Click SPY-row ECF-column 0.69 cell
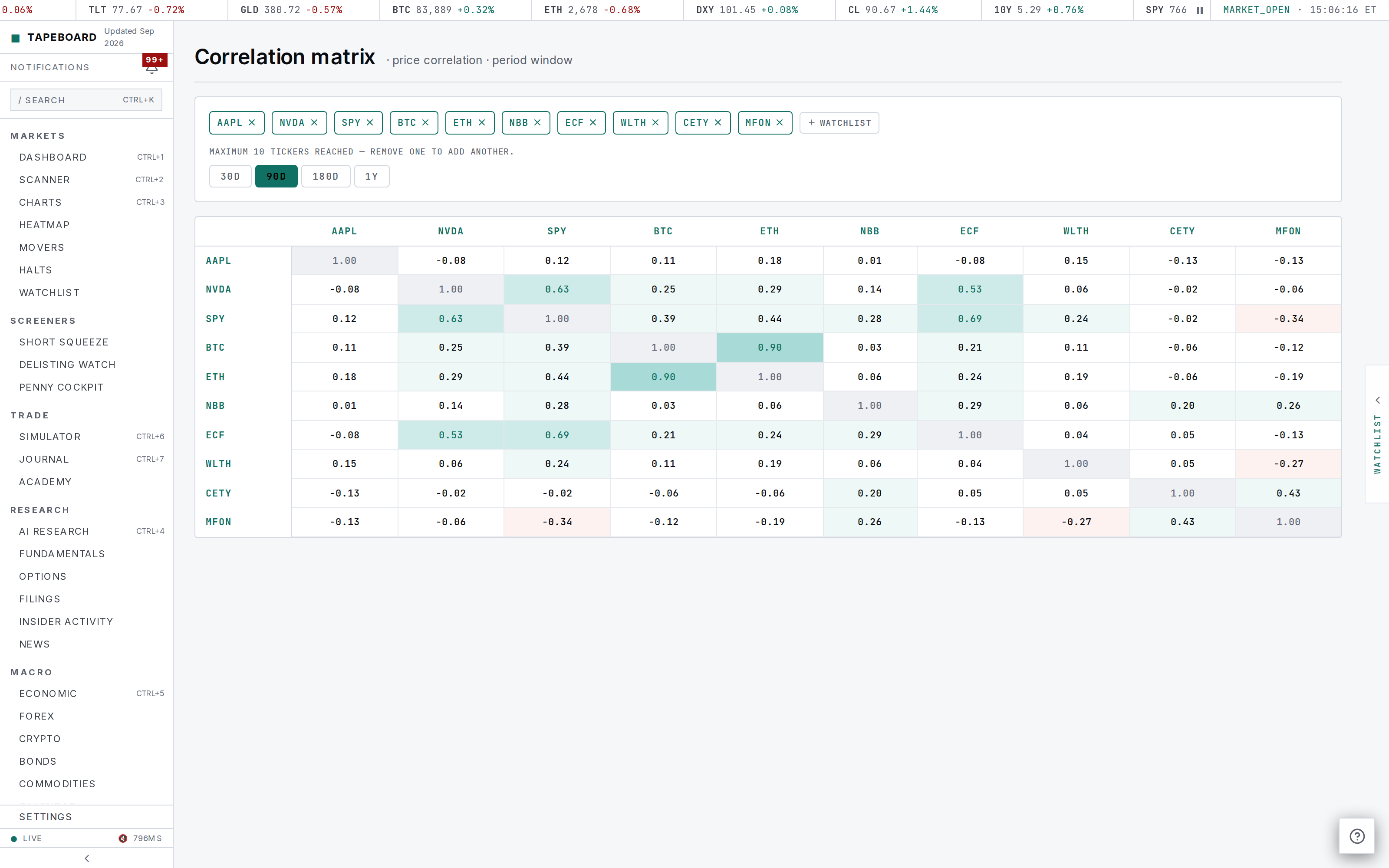1389x868 pixels. tap(970, 319)
